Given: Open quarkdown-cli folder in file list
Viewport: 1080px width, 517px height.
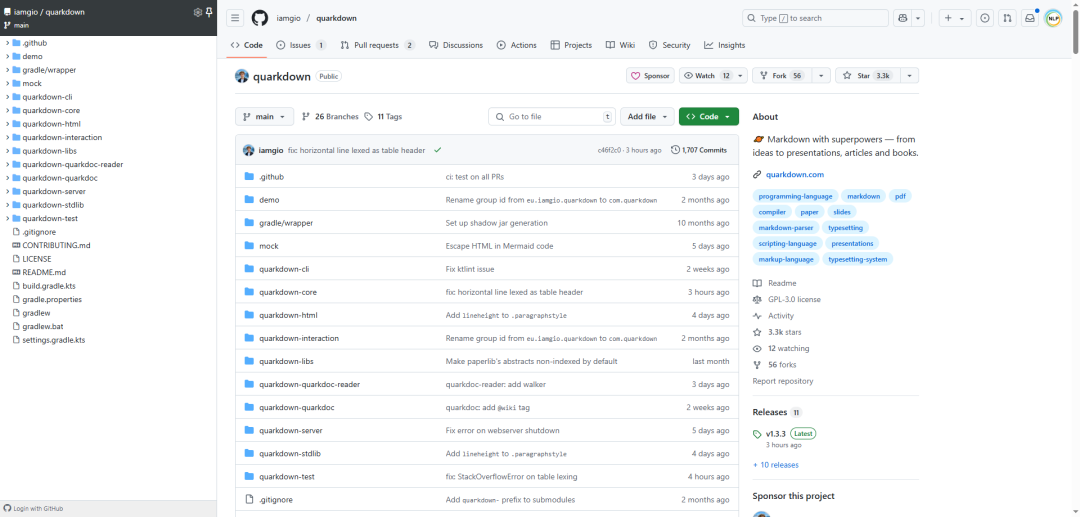Looking at the screenshot, I should [284, 269].
